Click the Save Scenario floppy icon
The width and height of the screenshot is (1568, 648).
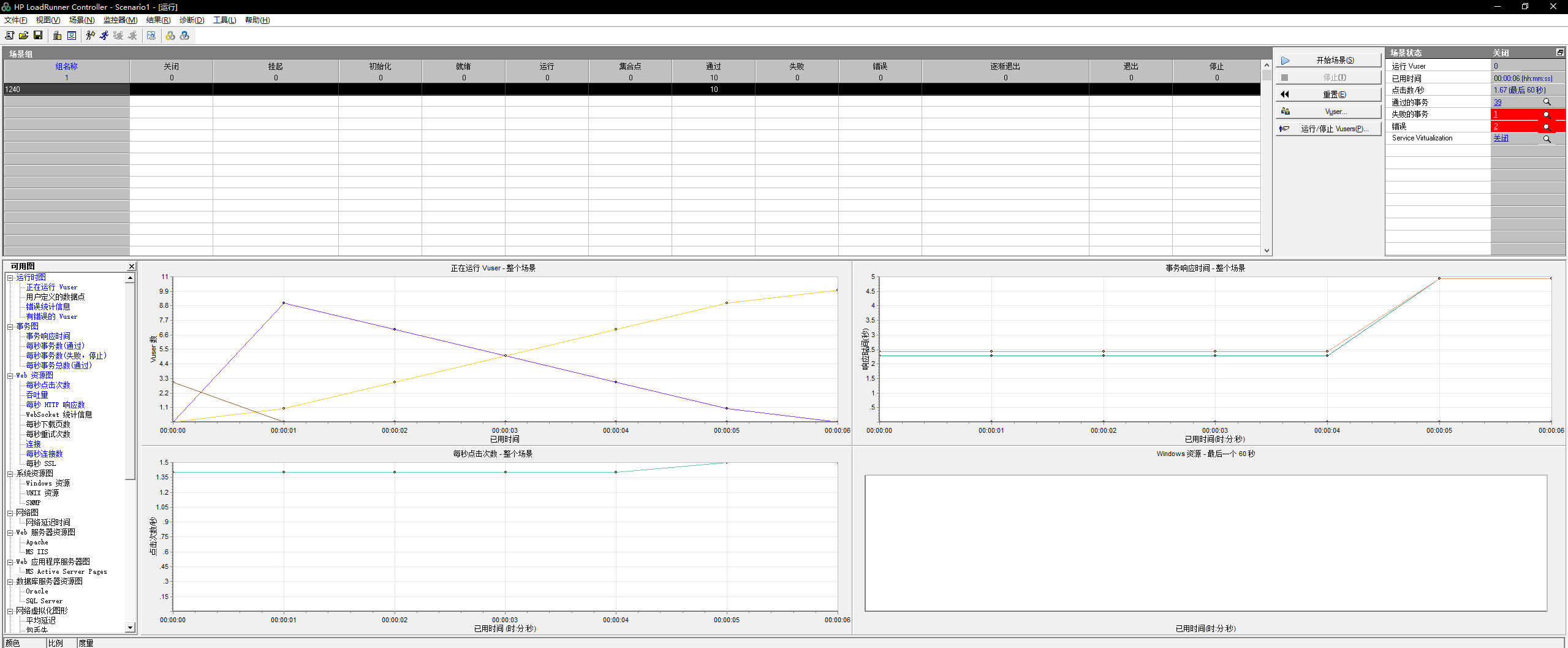tap(38, 36)
